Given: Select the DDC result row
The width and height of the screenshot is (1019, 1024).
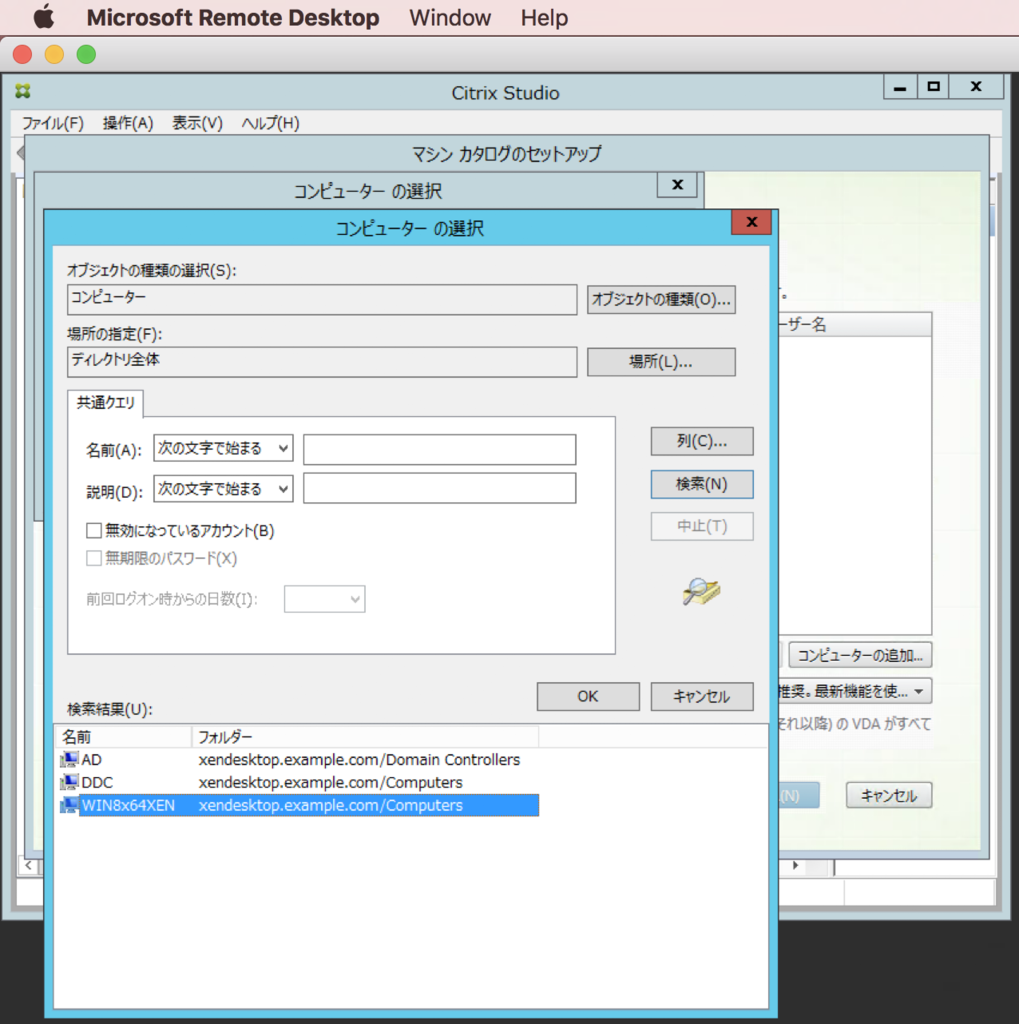Looking at the screenshot, I should click(299, 782).
